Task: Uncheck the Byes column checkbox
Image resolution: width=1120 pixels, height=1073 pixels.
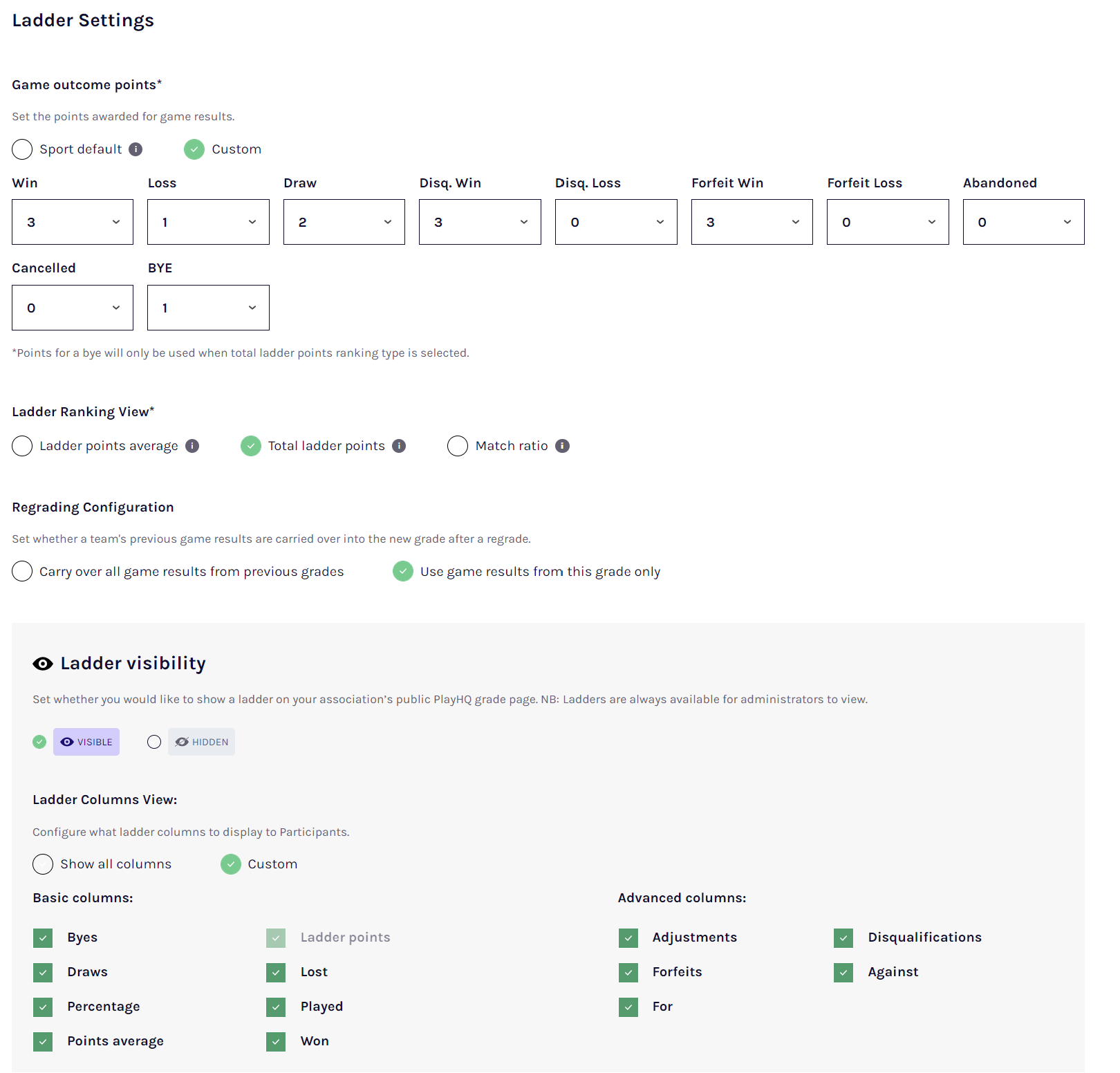Action: (43, 938)
